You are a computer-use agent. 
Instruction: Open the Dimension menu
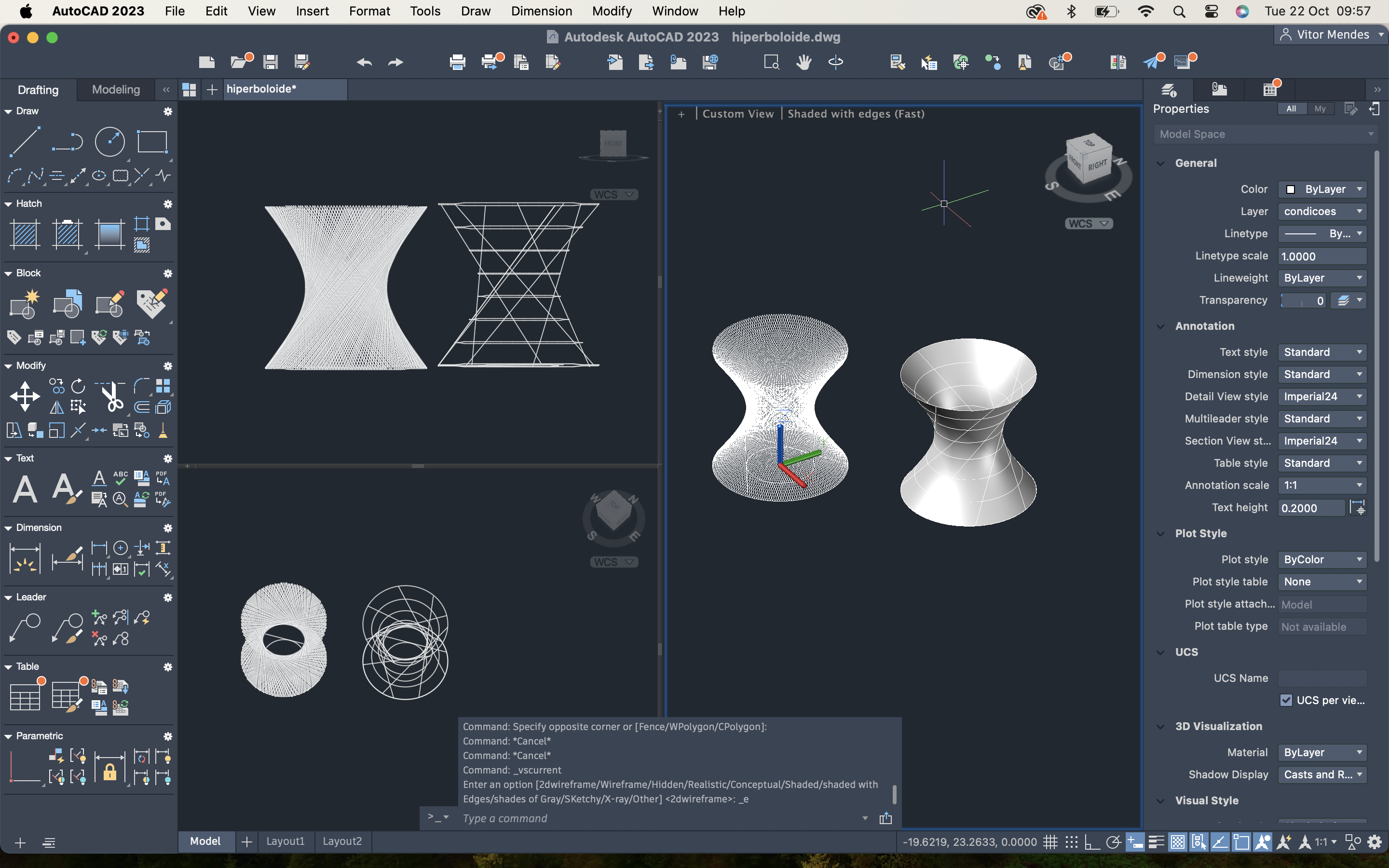coord(541,11)
